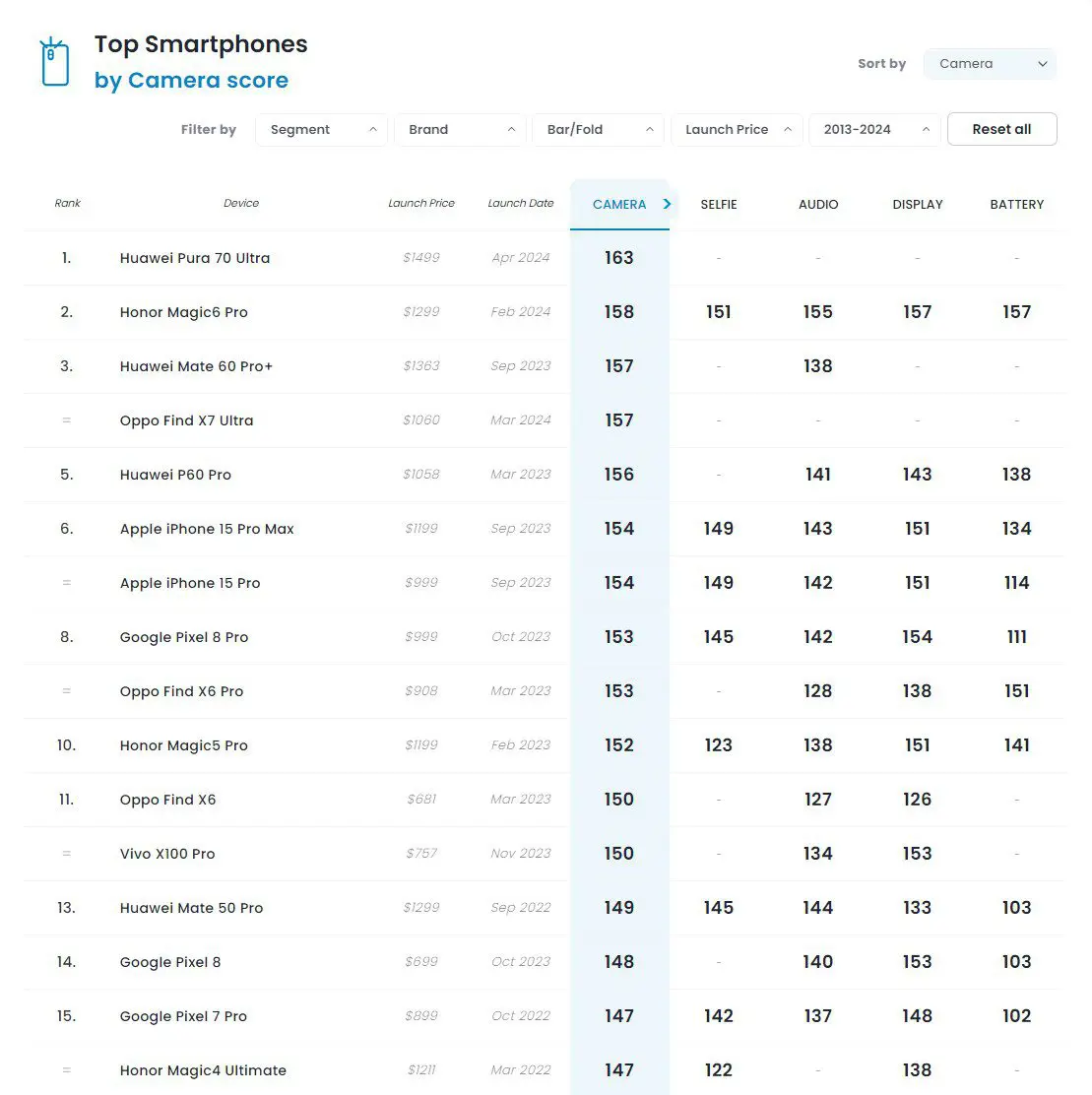Image resolution: width=1092 pixels, height=1095 pixels.
Task: Click the $1211 launch price cell
Action: pos(421,1069)
